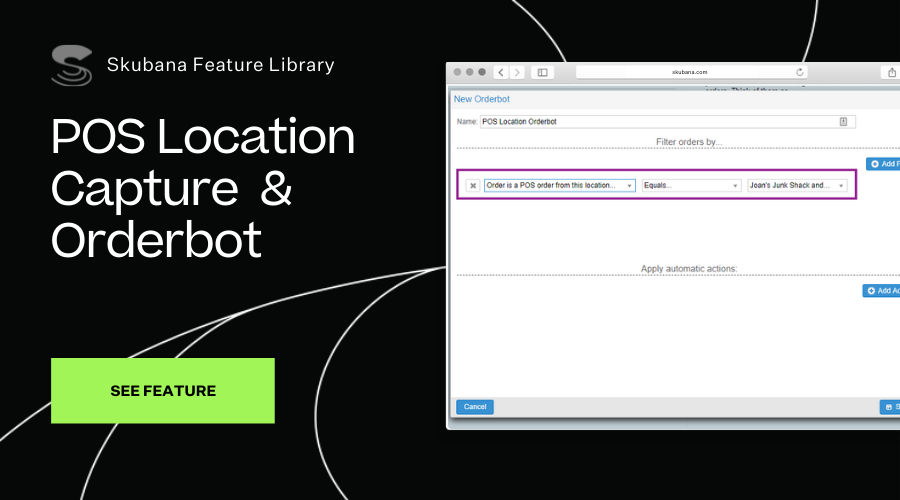Reload page with the refresh icon
900x500 pixels.
800,72
